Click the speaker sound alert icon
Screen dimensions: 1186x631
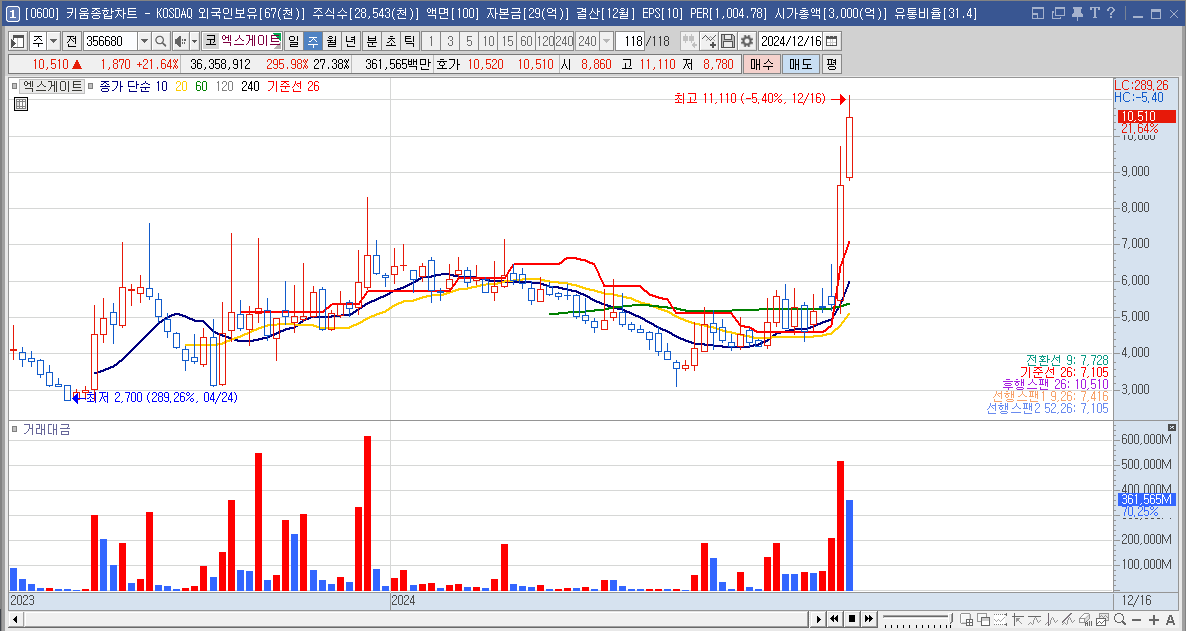pos(180,41)
